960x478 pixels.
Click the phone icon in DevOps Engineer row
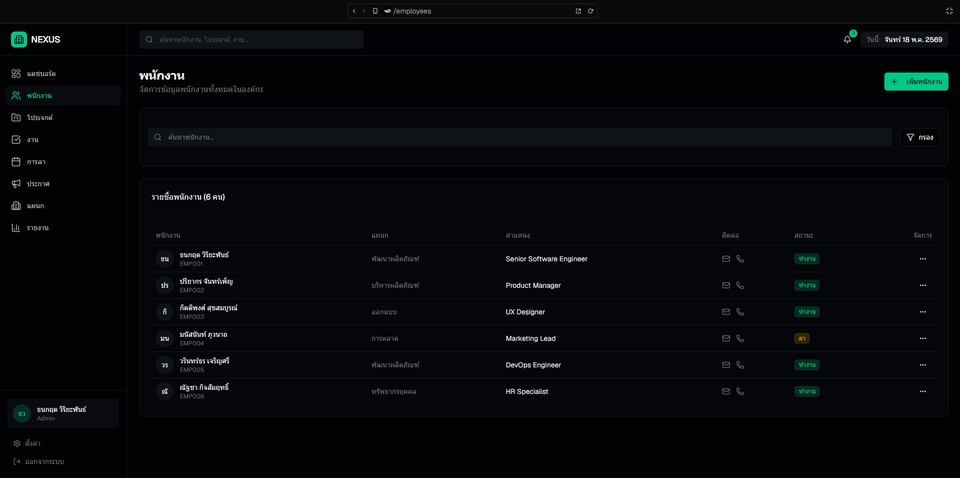tap(740, 365)
